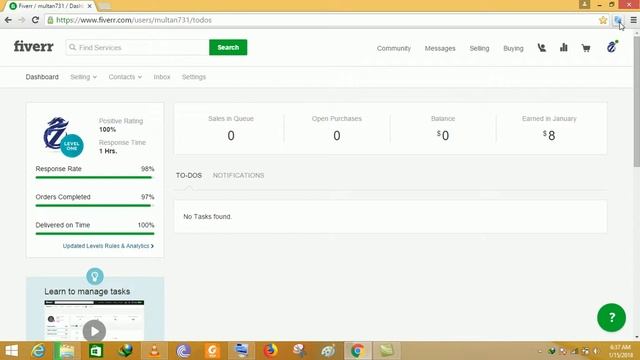640x360 pixels.
Task: Click the volume icon in system tray
Action: click(597, 351)
